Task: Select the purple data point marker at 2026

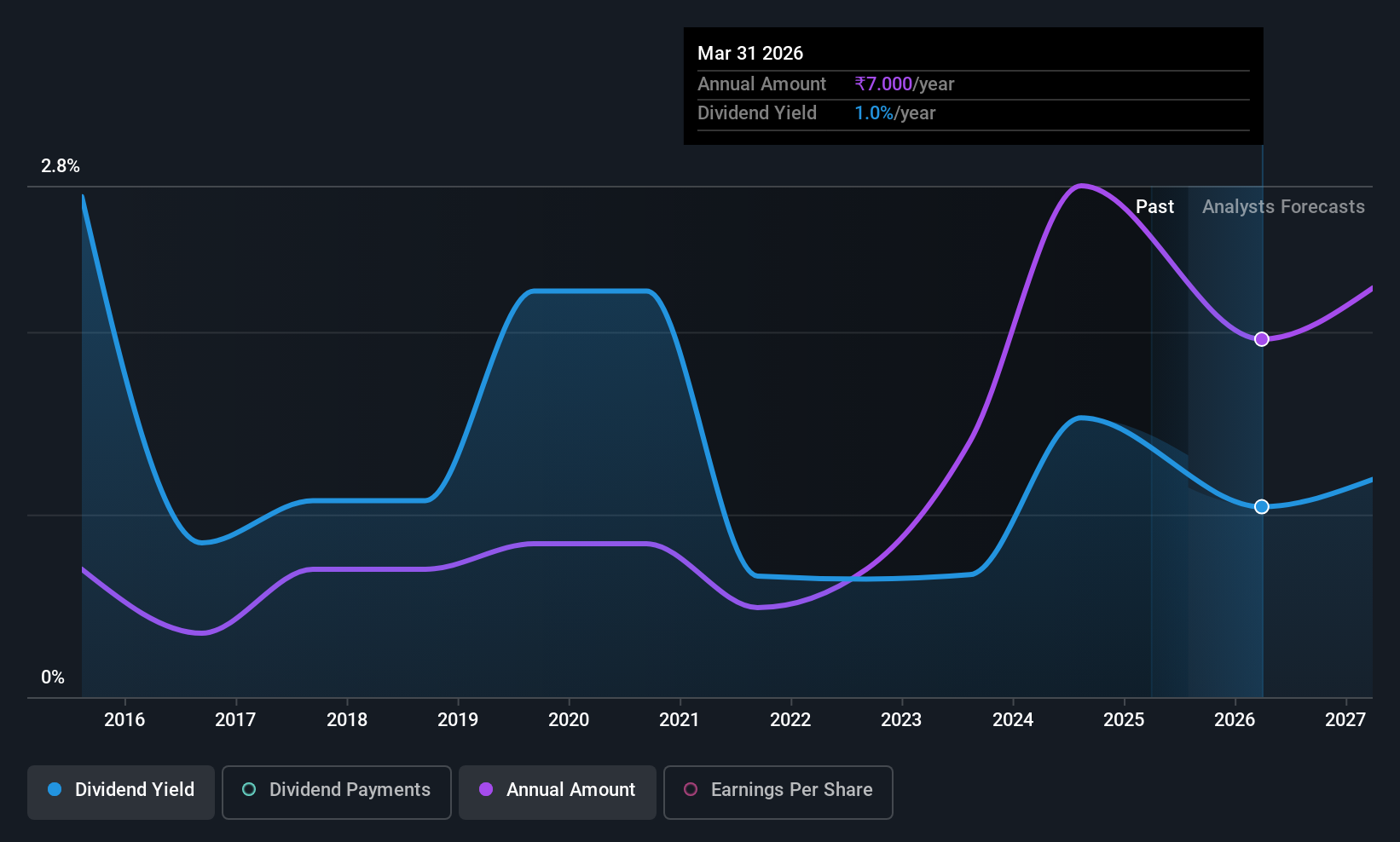Action: [x=1262, y=339]
